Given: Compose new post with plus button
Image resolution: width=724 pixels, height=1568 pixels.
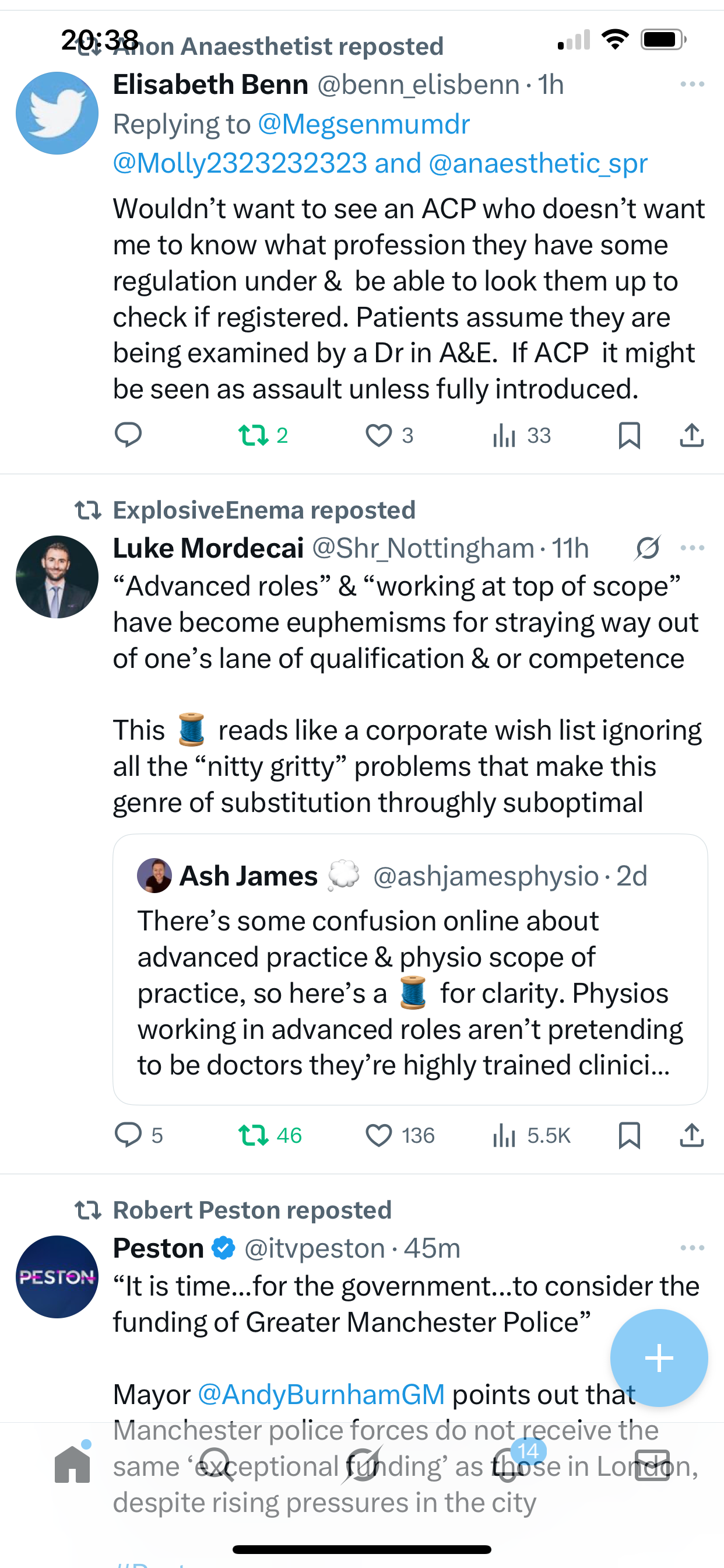Looking at the screenshot, I should click(x=659, y=1358).
